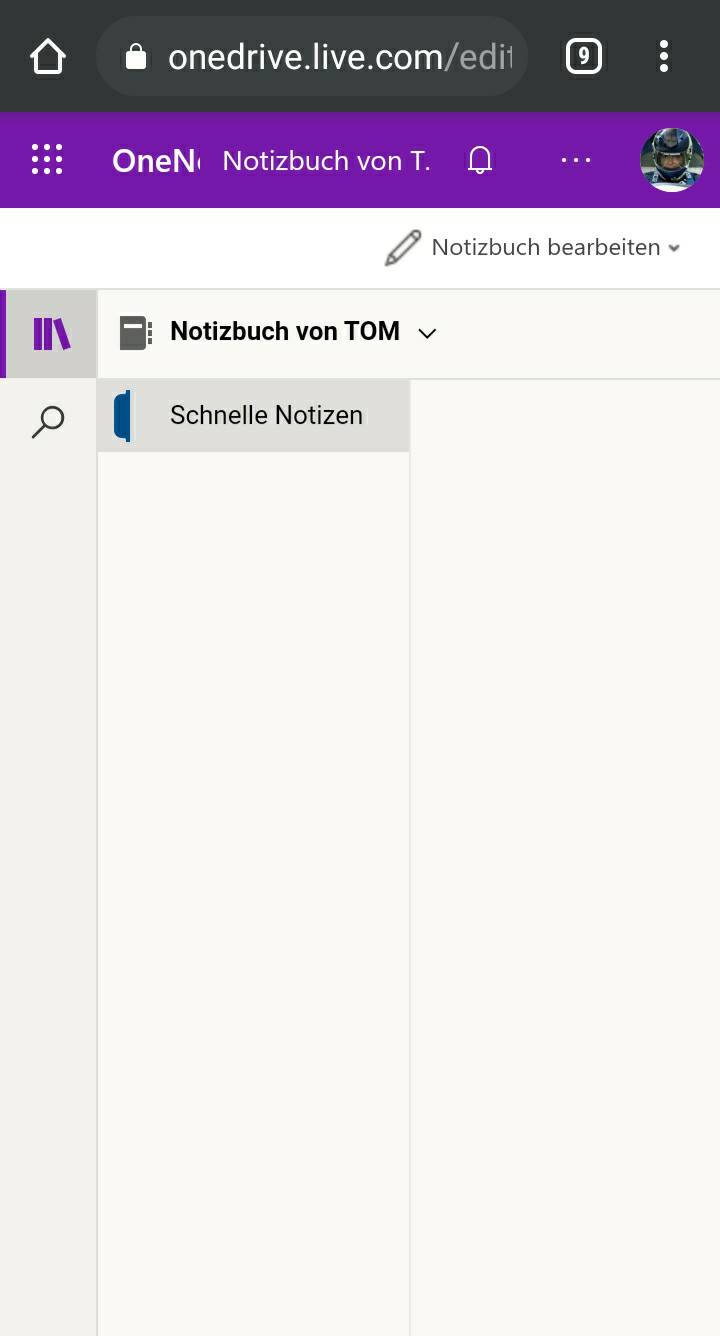Click the Notizbuch von TOM notebook title
720x1336 pixels.
point(285,332)
